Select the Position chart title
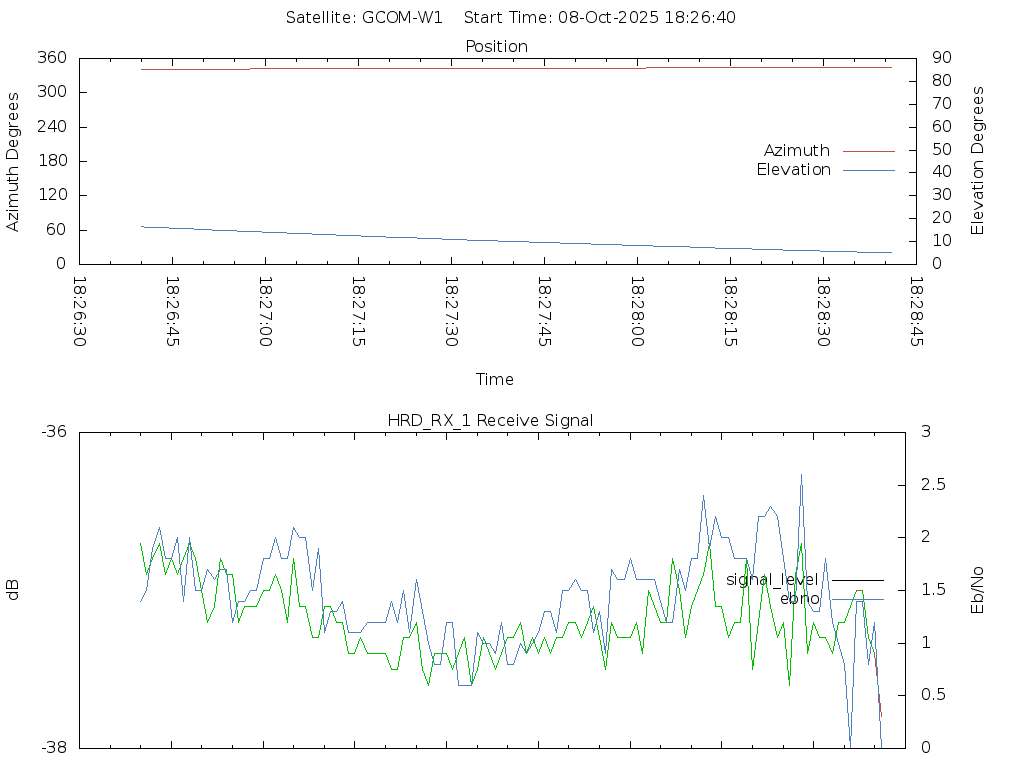The height and width of the screenshot is (768, 1024). tap(496, 46)
